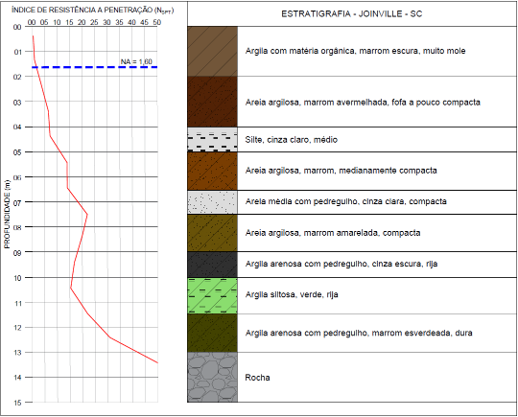
Task: Click NSPT axis value '35'
Action: (x=119, y=22)
